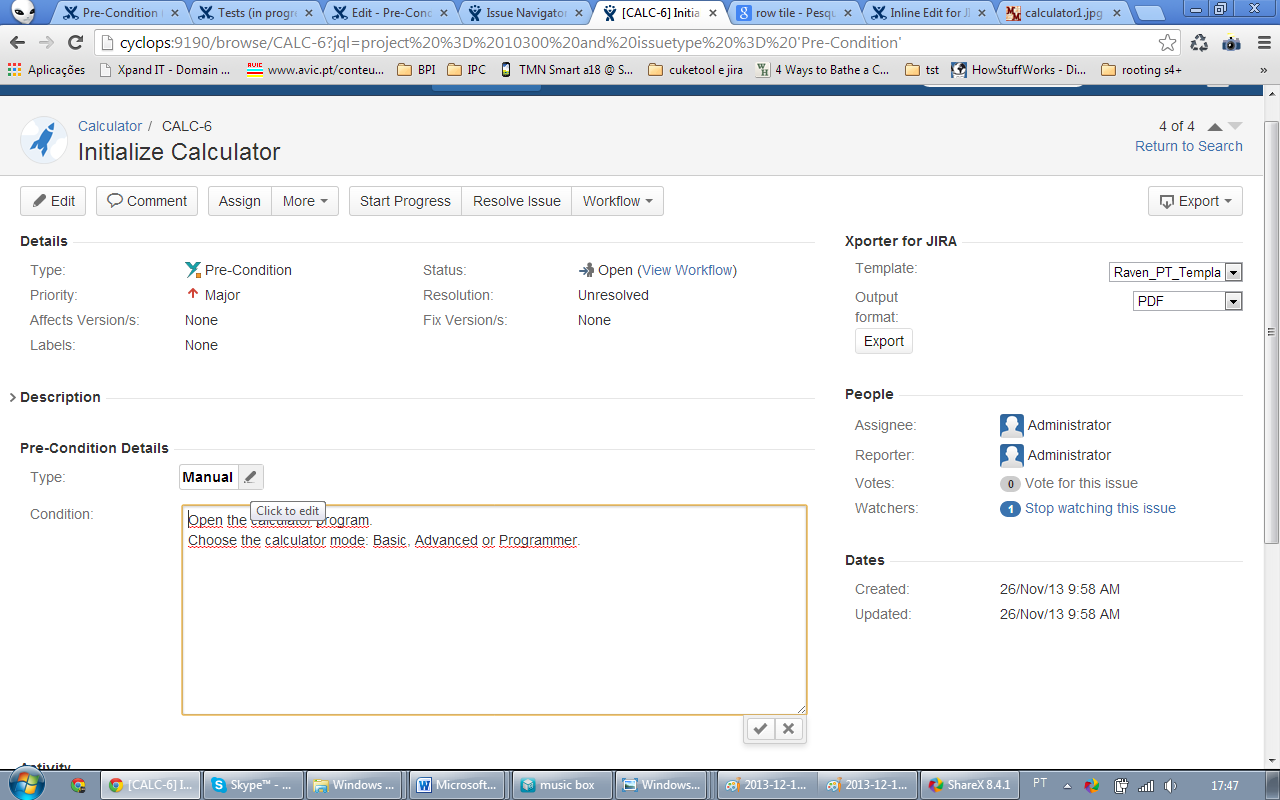Open the Windows Start button
1280x800 pixels.
tap(25, 784)
